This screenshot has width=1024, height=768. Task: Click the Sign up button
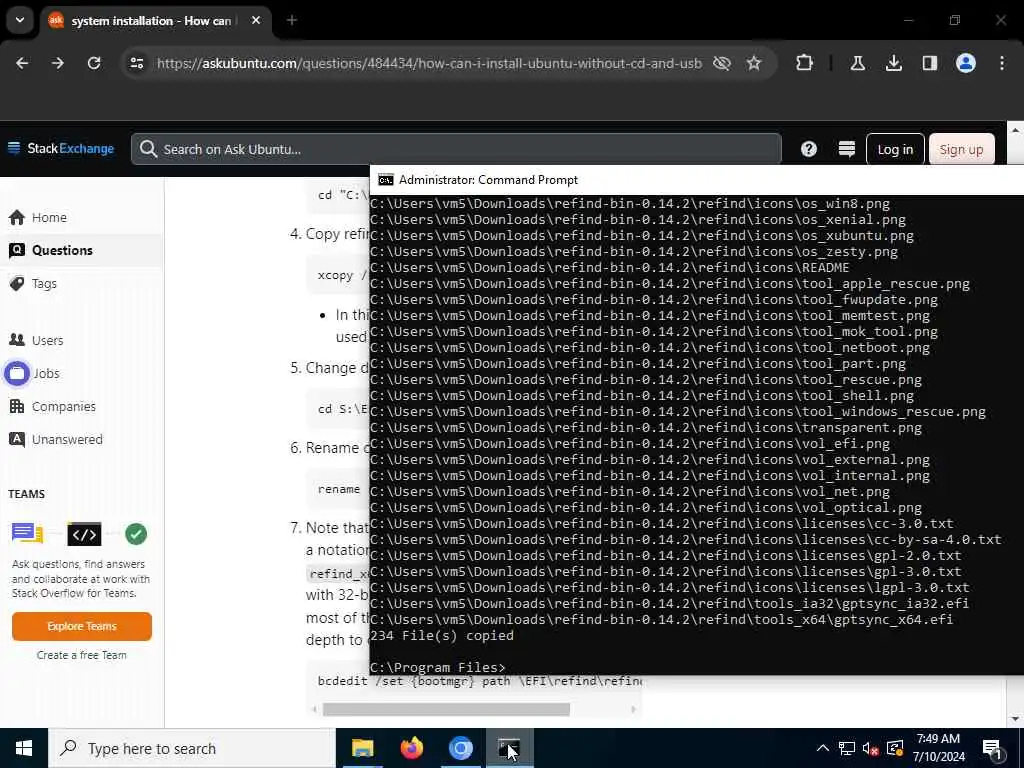(961, 150)
